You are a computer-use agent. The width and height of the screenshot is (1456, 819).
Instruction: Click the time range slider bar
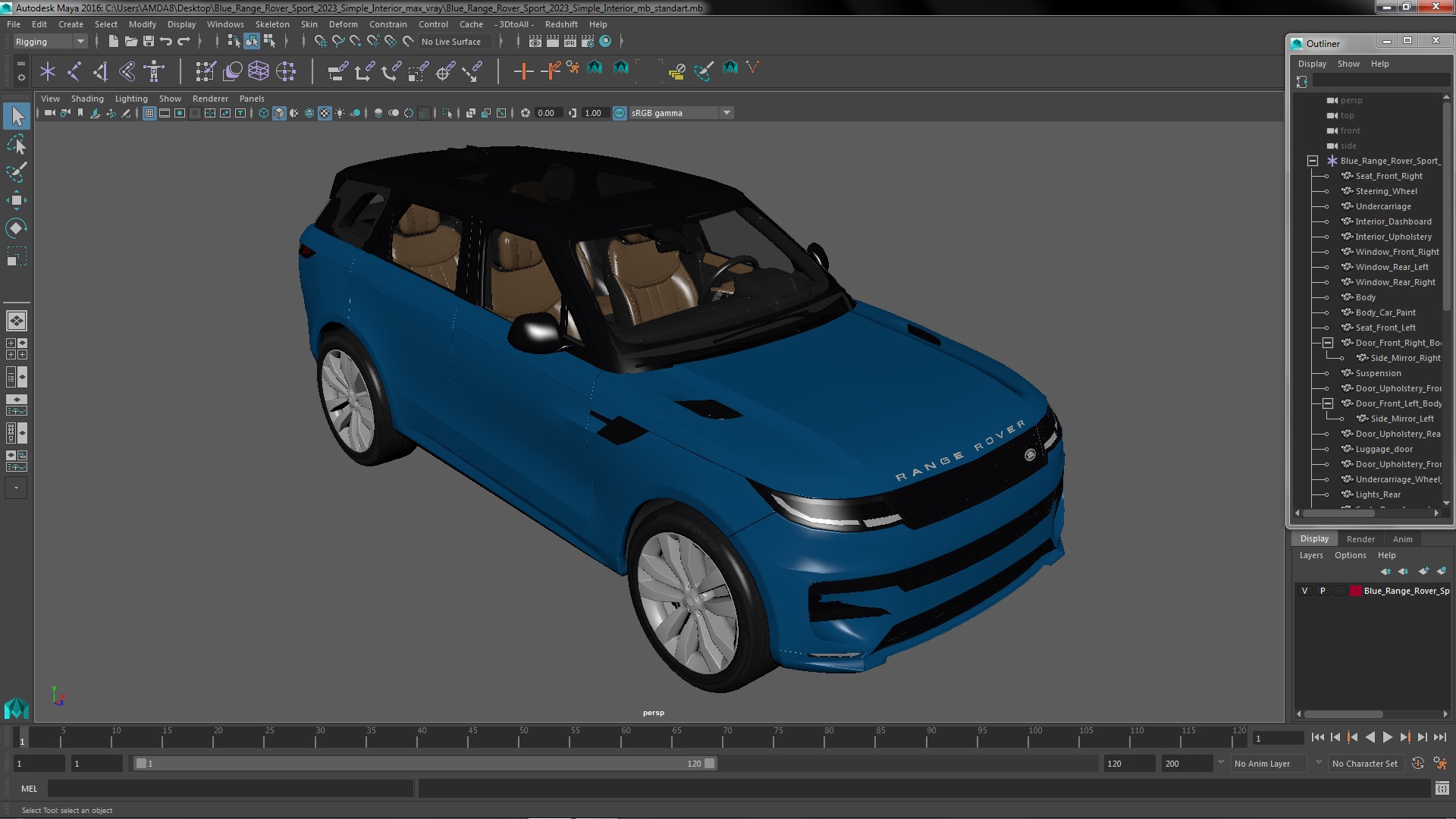coord(425,764)
